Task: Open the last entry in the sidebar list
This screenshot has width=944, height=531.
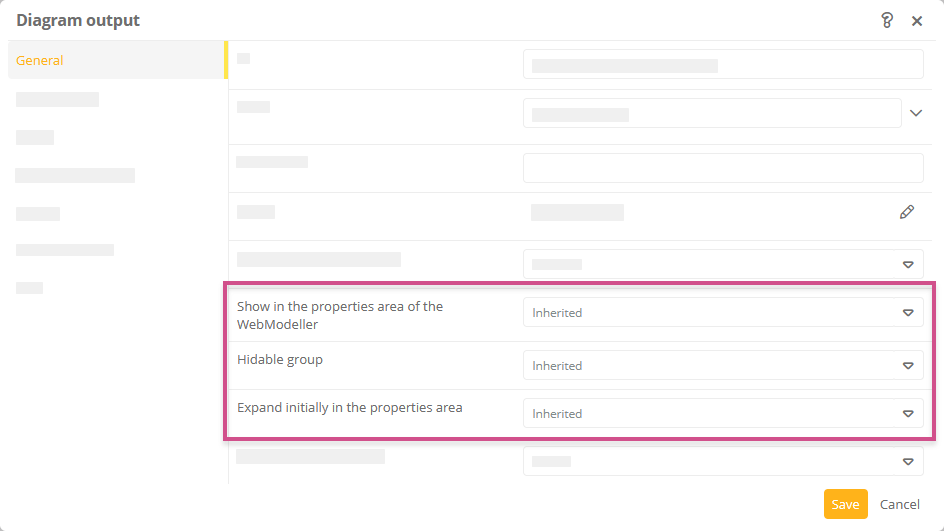Action: (x=30, y=288)
